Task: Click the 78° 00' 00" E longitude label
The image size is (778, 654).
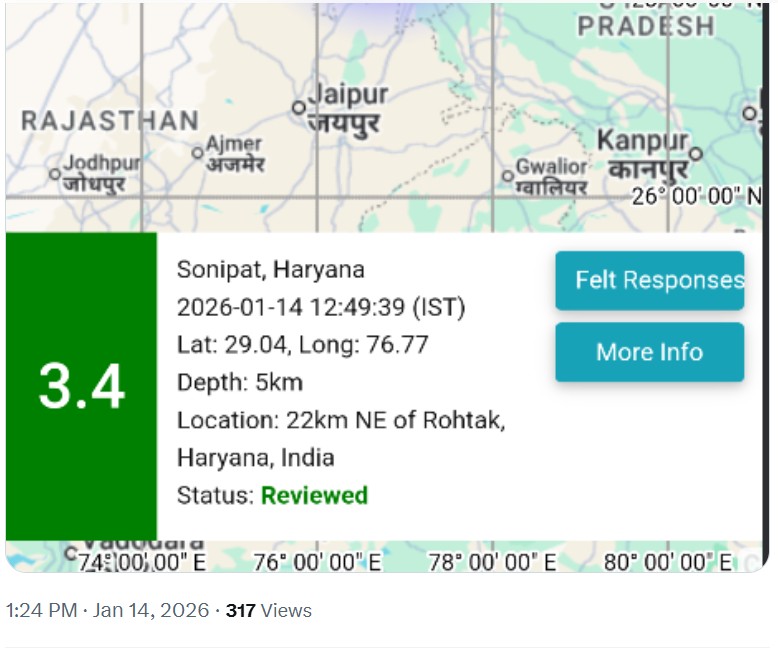Action: click(x=492, y=562)
